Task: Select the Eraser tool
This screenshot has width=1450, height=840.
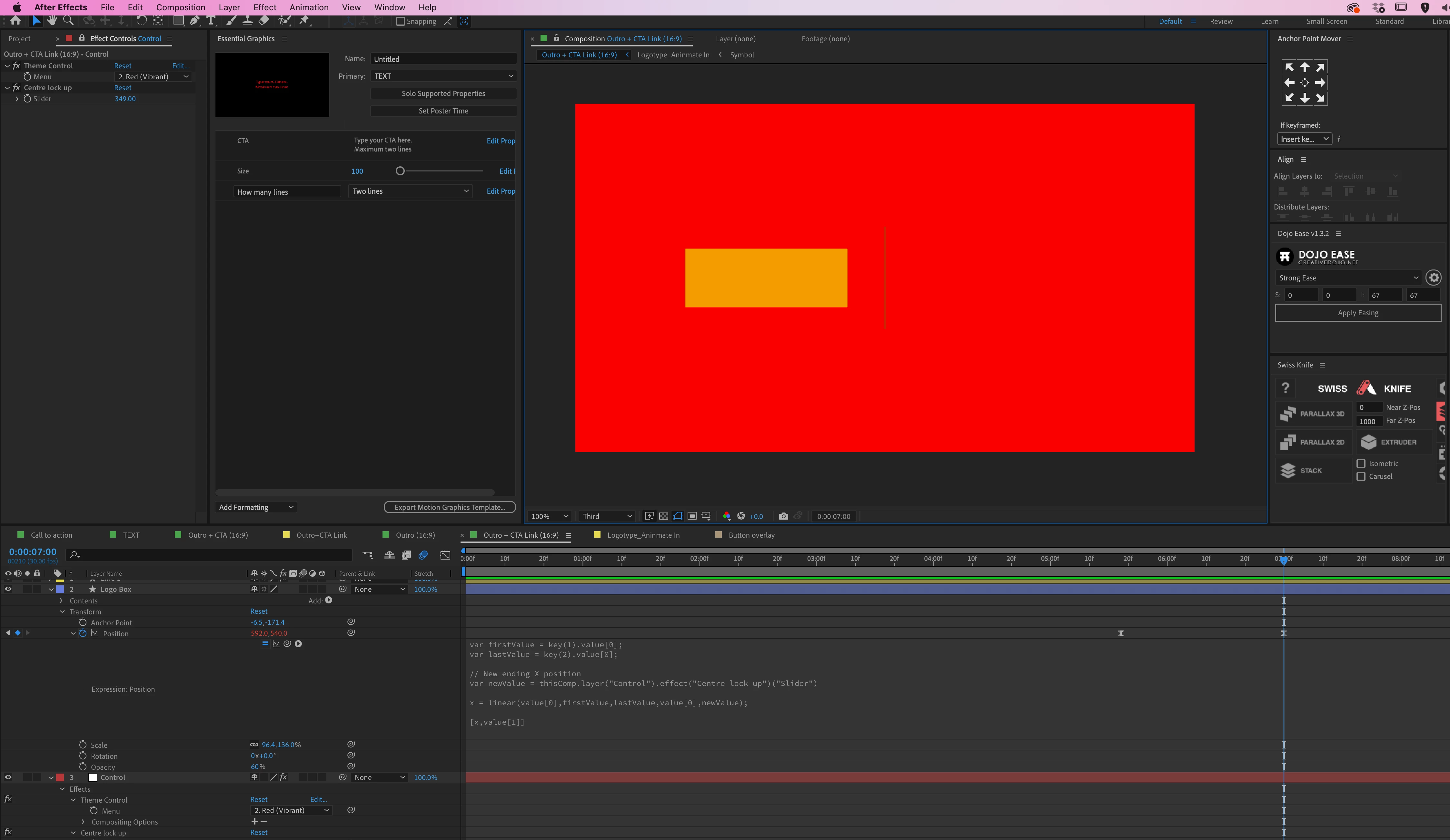Action: tap(264, 21)
